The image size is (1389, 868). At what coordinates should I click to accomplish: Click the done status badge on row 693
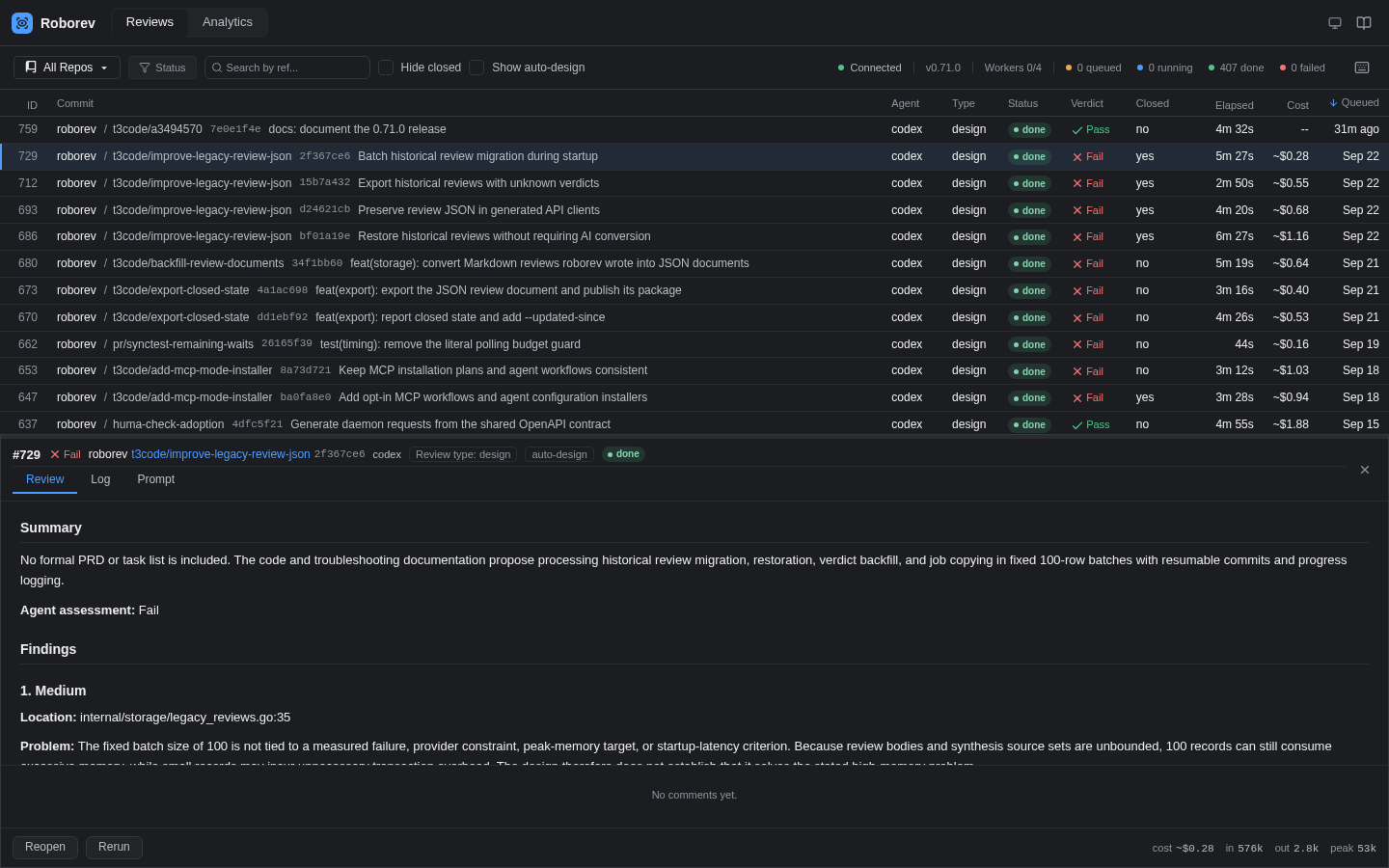pyautogui.click(x=1029, y=210)
